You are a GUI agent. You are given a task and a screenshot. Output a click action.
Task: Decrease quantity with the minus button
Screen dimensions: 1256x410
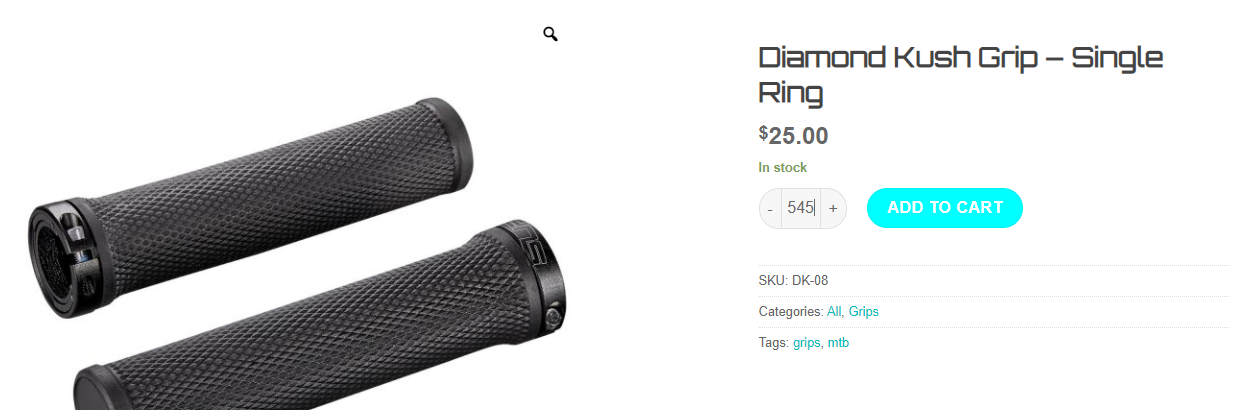[x=770, y=208]
